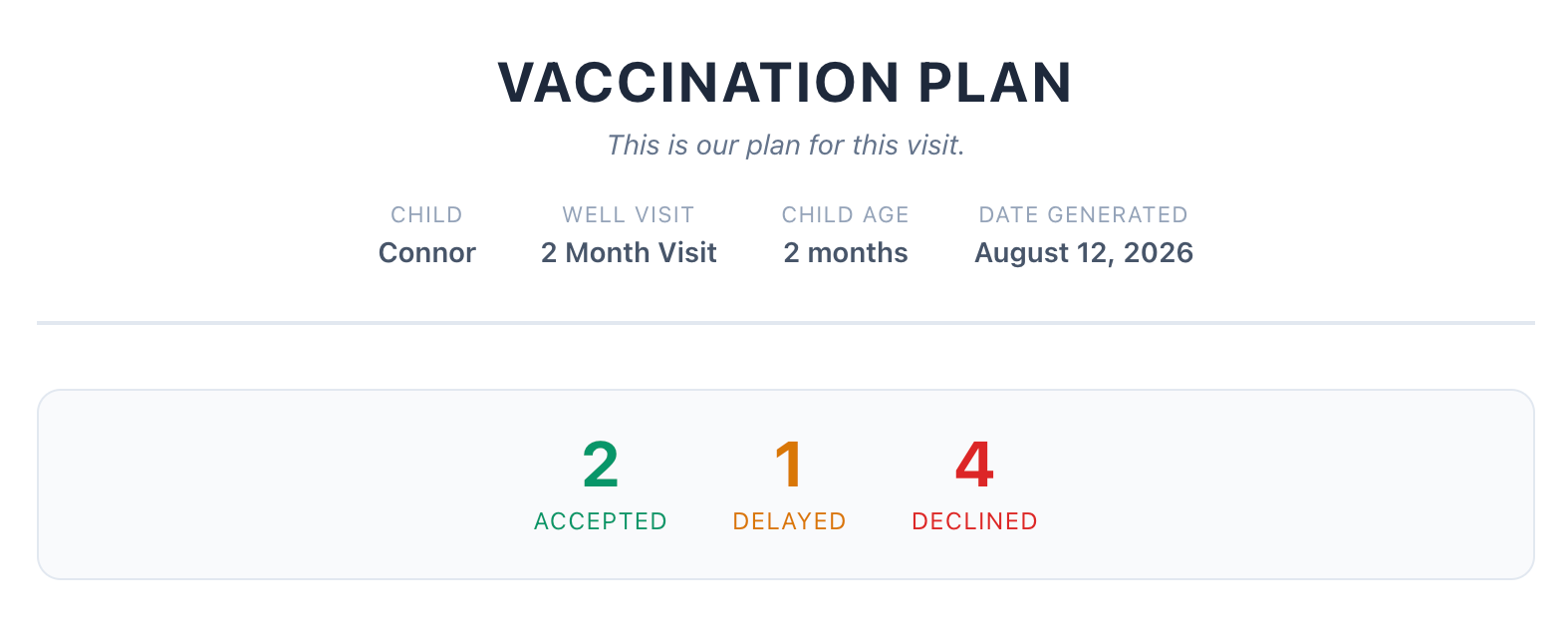The image size is (1568, 634).
Task: Click the DATE GENERATED label
Action: (x=1084, y=215)
